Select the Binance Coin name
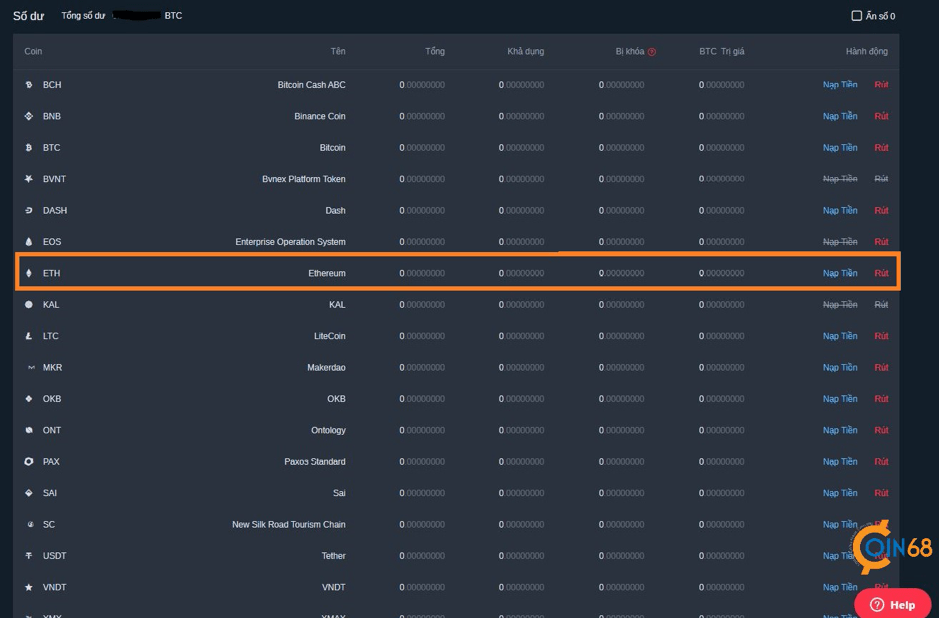The height and width of the screenshot is (618, 939). tap(320, 116)
